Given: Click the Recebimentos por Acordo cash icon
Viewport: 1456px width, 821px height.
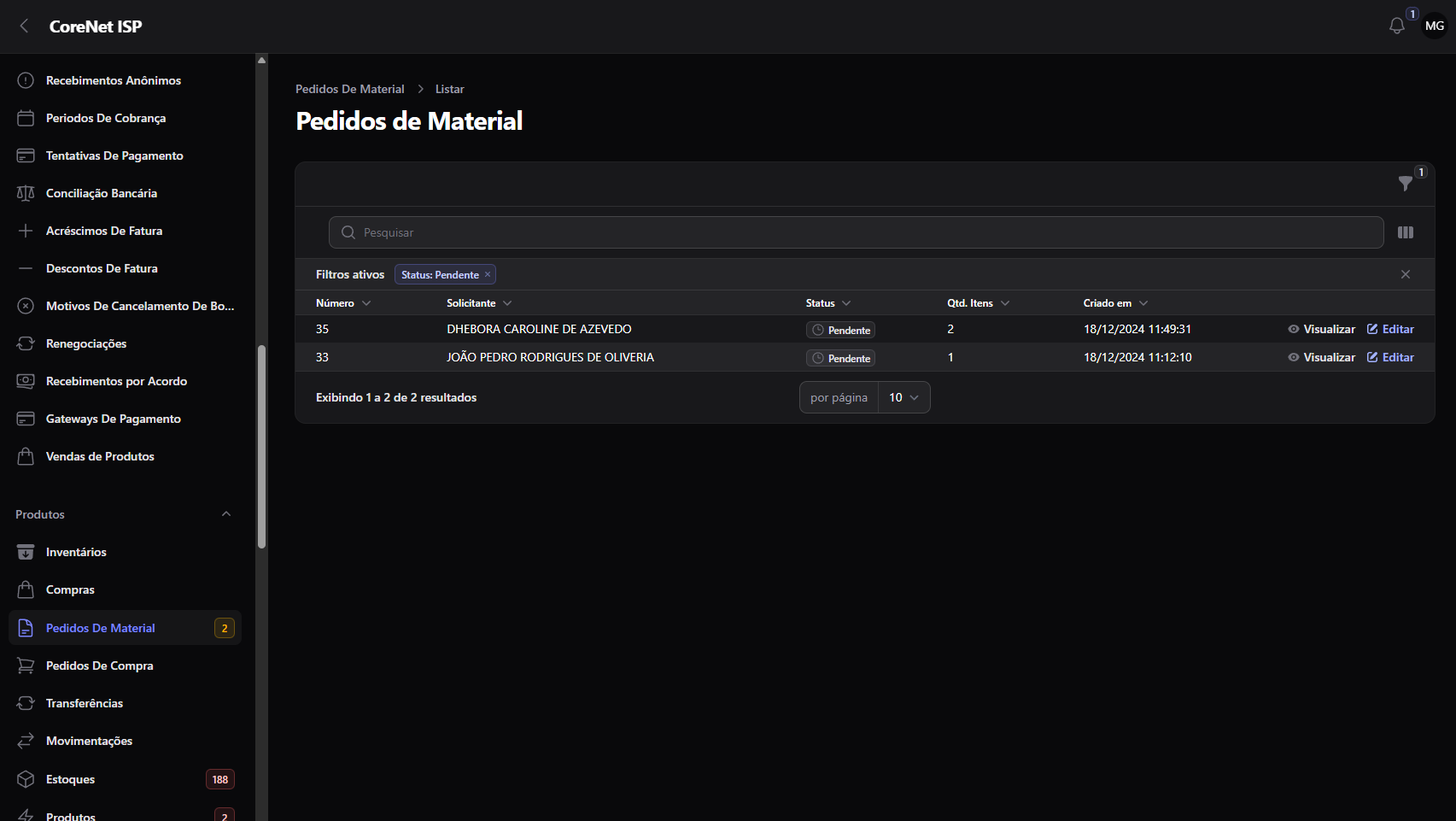Looking at the screenshot, I should coord(26,381).
